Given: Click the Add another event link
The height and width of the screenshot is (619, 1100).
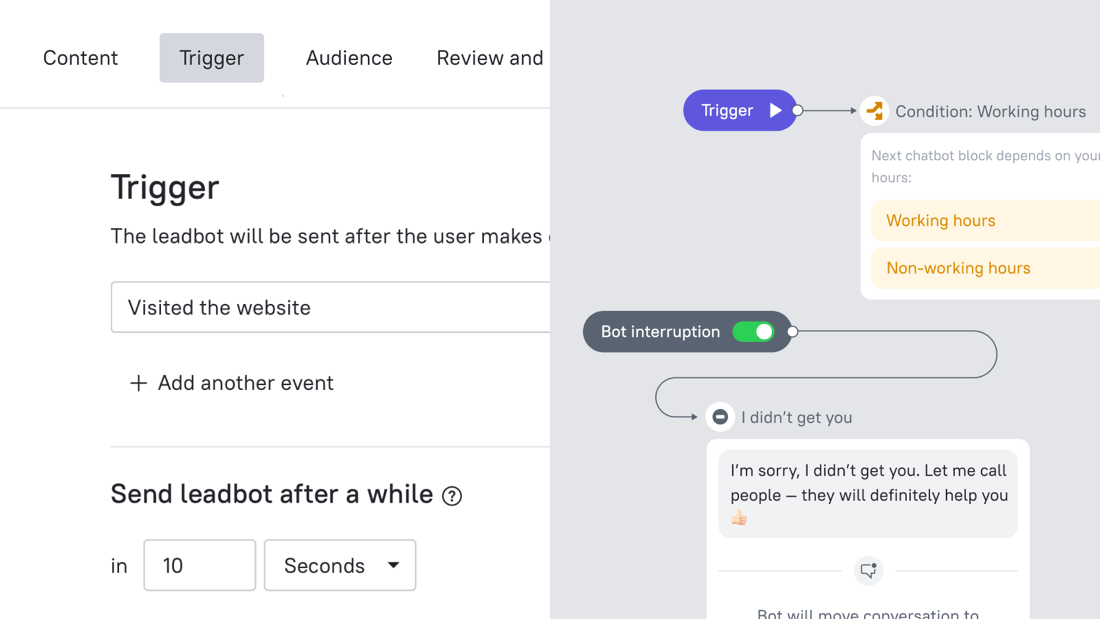Looking at the screenshot, I should click(245, 383).
